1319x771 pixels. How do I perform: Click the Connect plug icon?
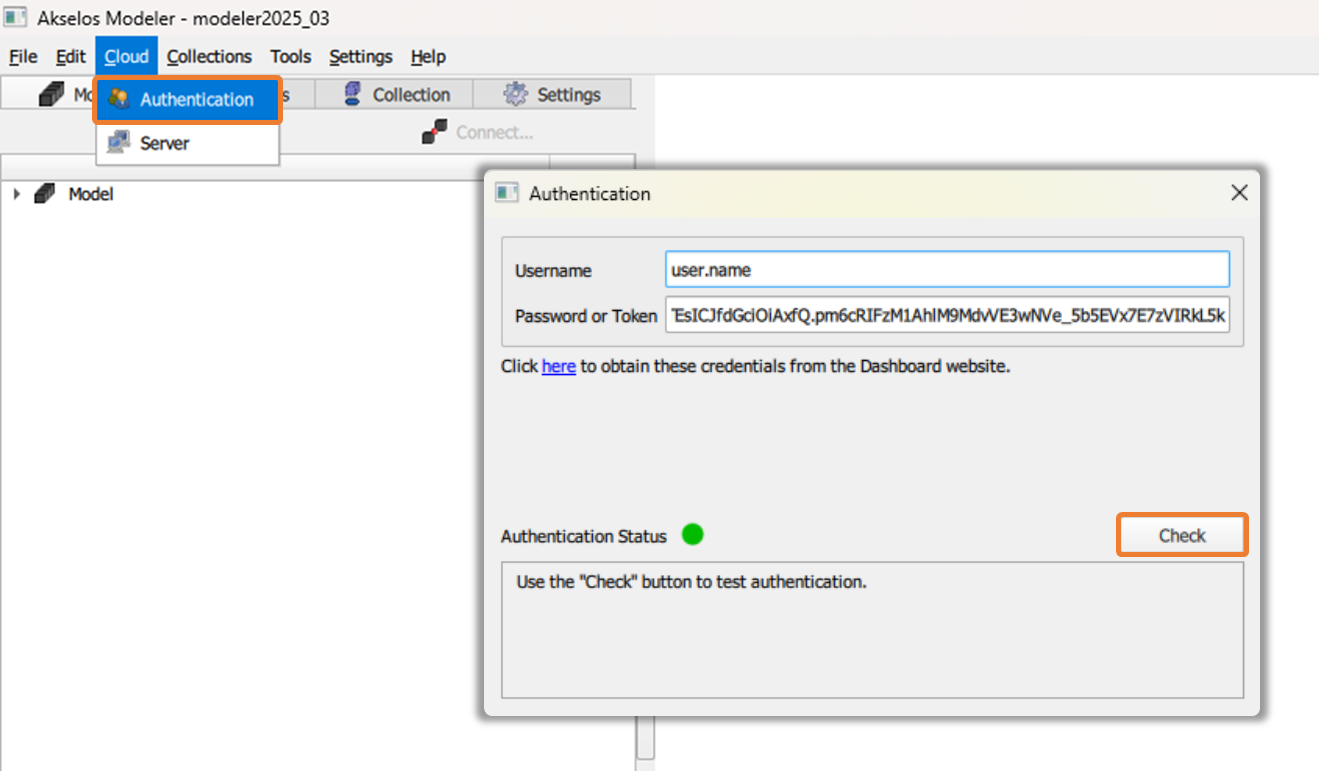434,132
